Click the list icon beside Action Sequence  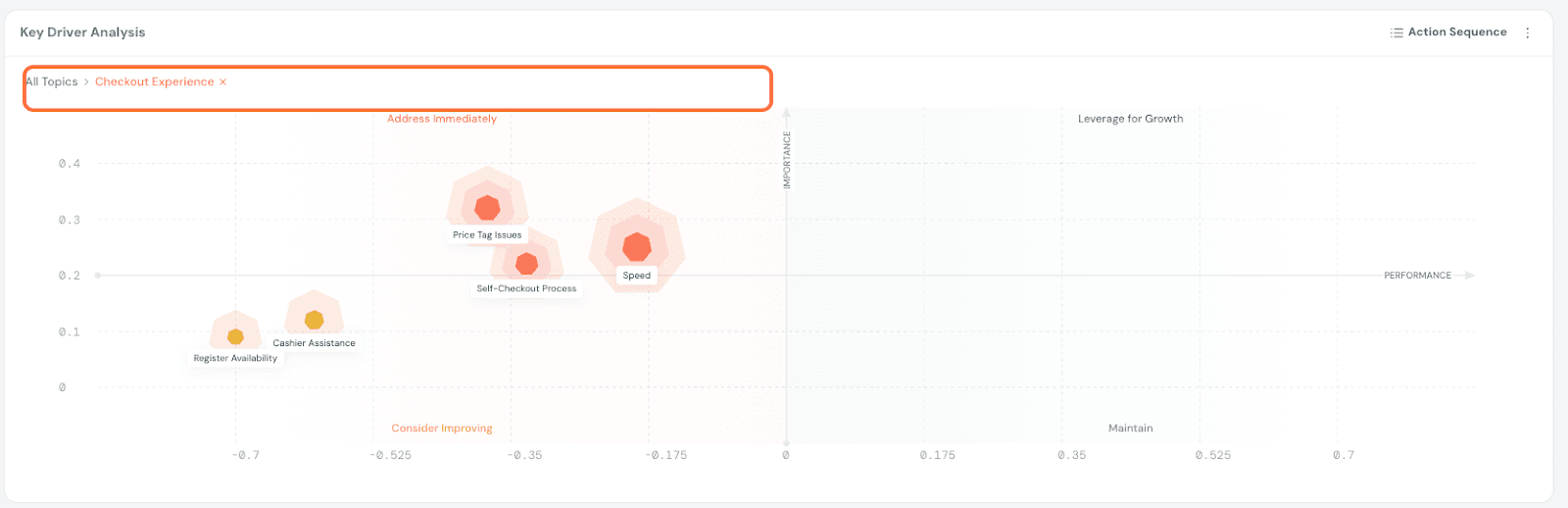1396,32
